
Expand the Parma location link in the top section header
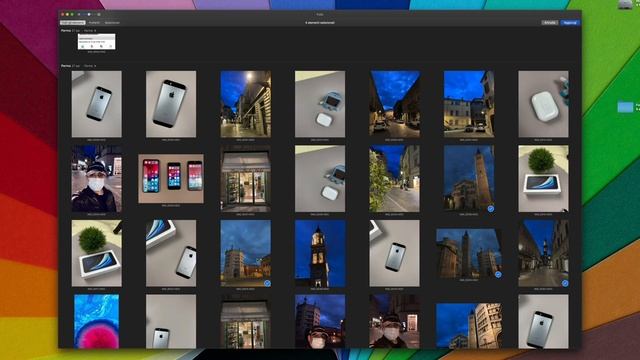[90, 31]
